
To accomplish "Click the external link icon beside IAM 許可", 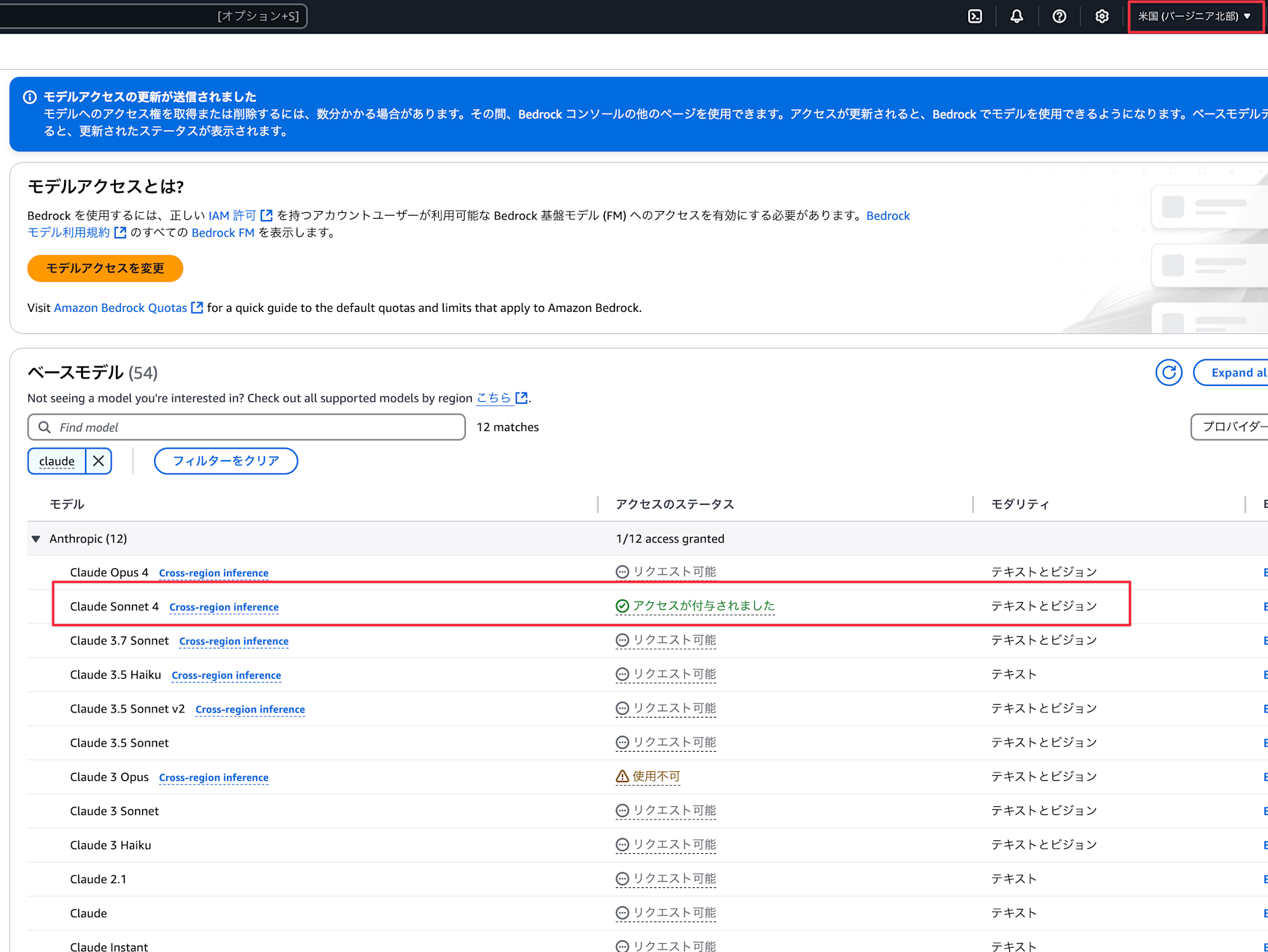I will click(266, 215).
